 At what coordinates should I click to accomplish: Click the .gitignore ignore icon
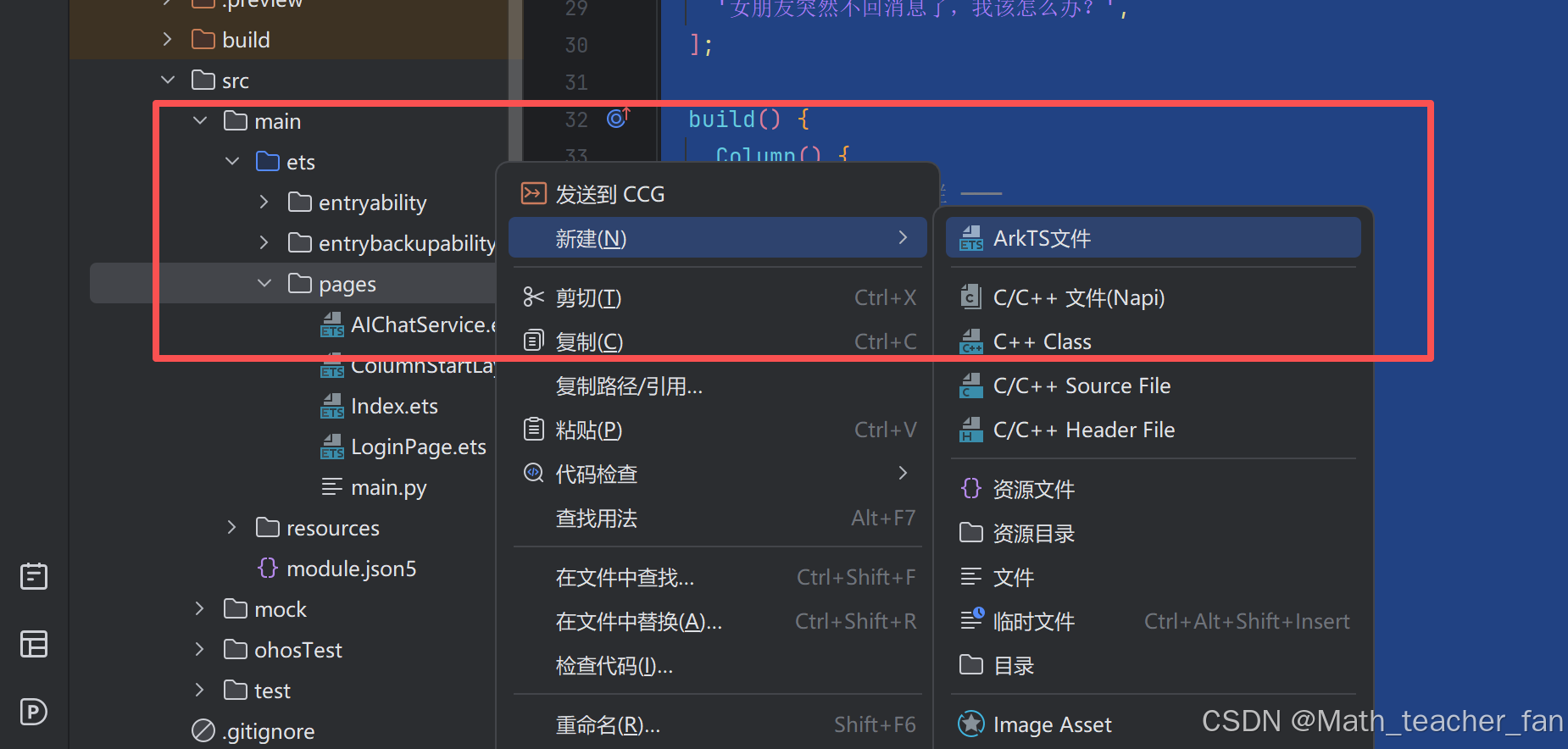pos(203,730)
